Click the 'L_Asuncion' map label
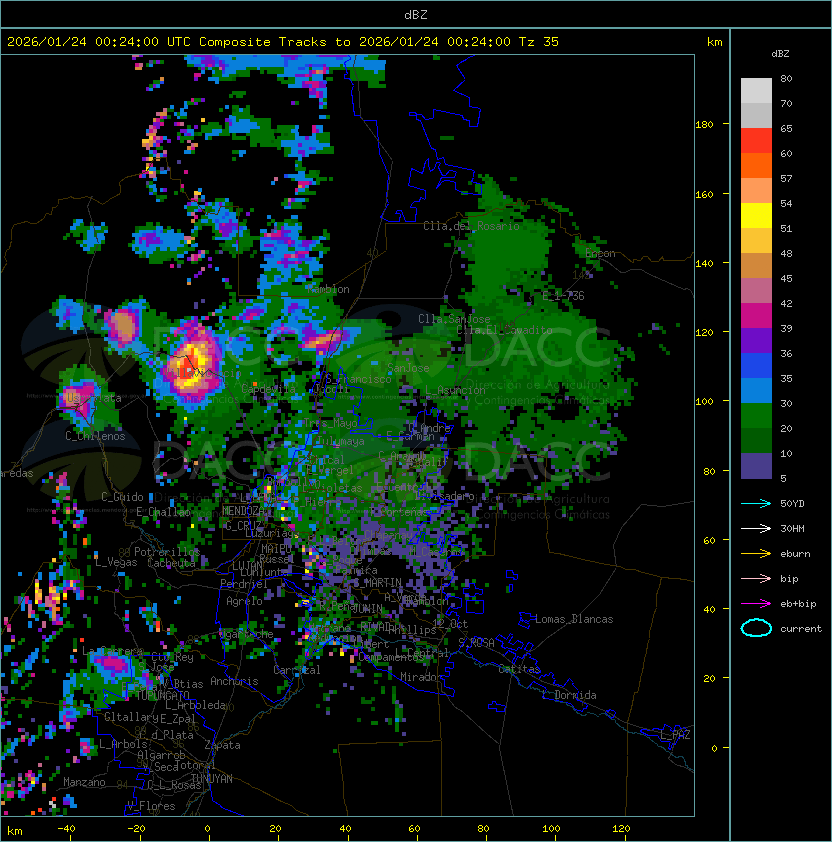Image resolution: width=832 pixels, height=842 pixels. point(455,390)
